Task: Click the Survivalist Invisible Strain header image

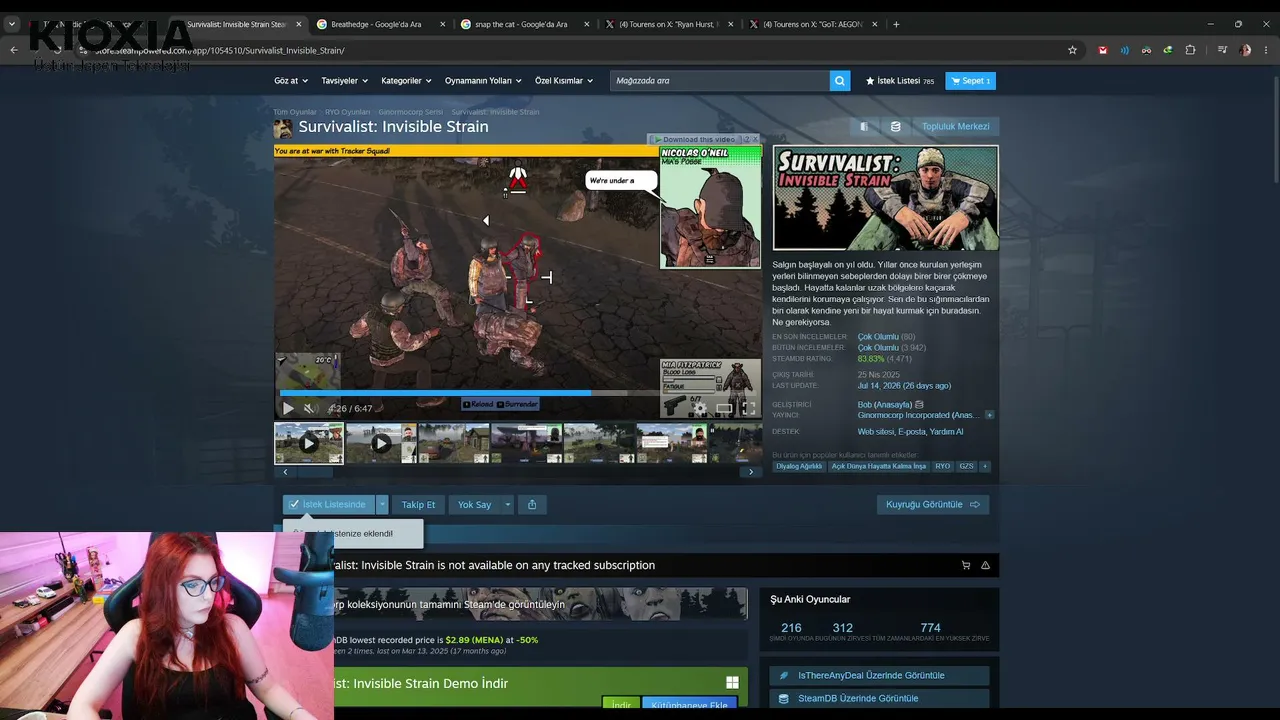Action: (x=885, y=198)
